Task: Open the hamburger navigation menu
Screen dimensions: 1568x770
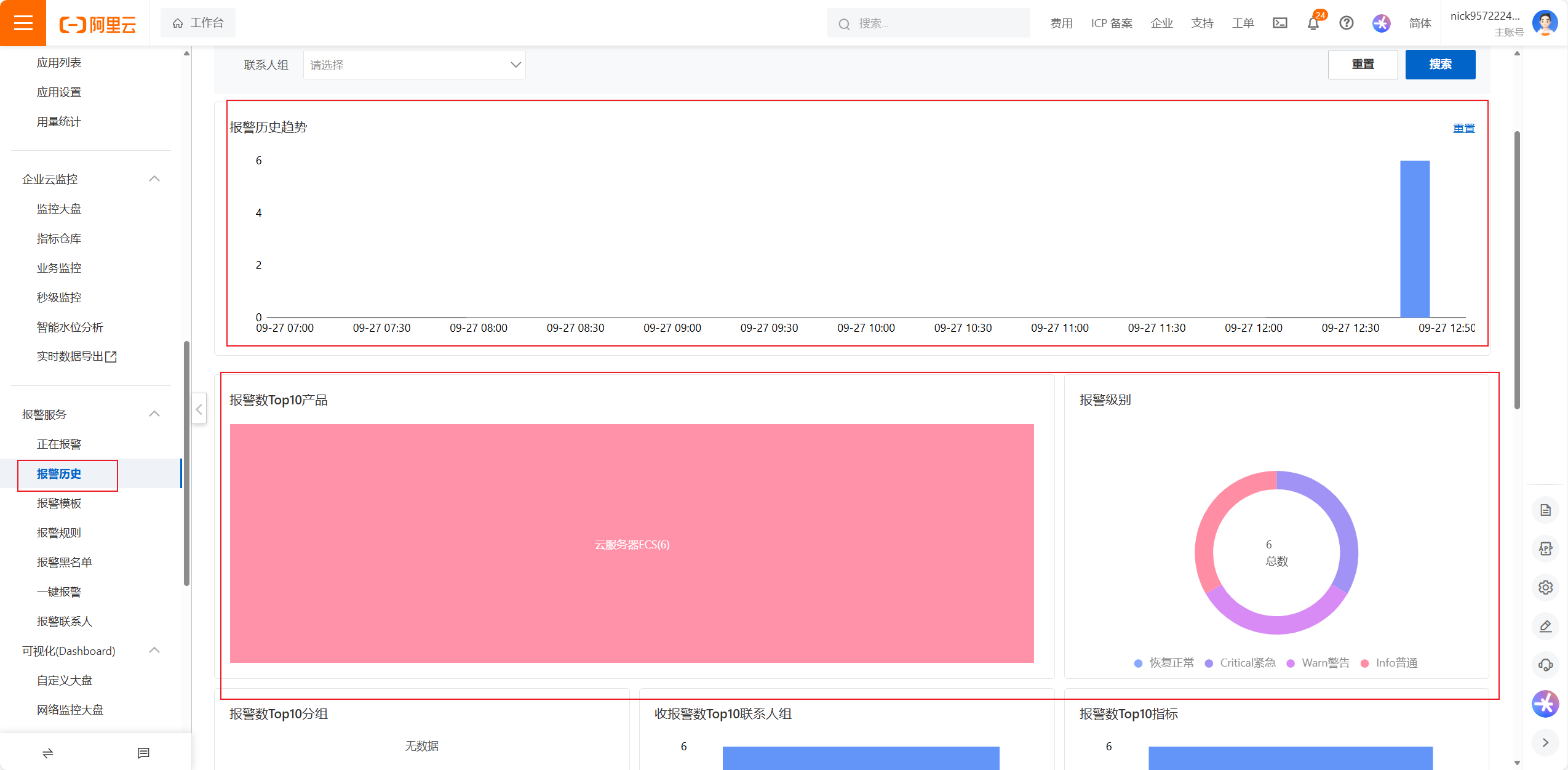Action: tap(23, 23)
